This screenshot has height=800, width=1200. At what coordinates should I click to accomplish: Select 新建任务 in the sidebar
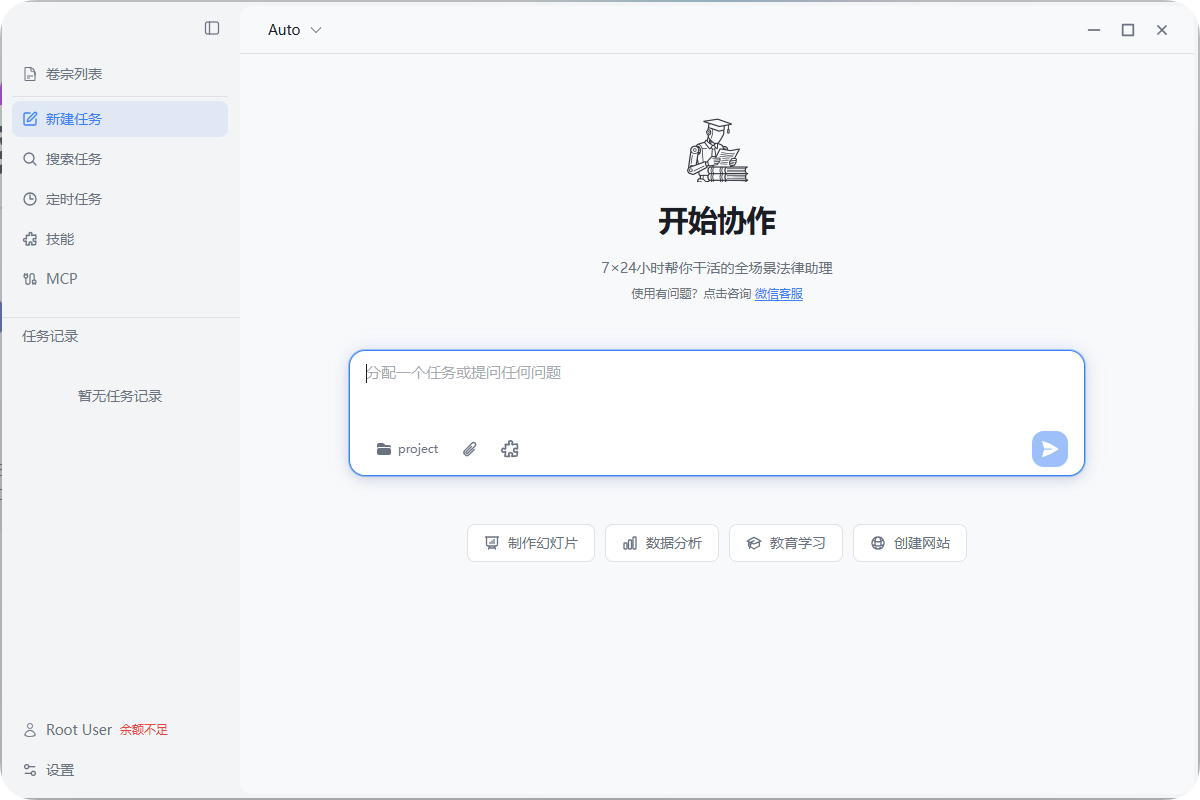(73, 119)
